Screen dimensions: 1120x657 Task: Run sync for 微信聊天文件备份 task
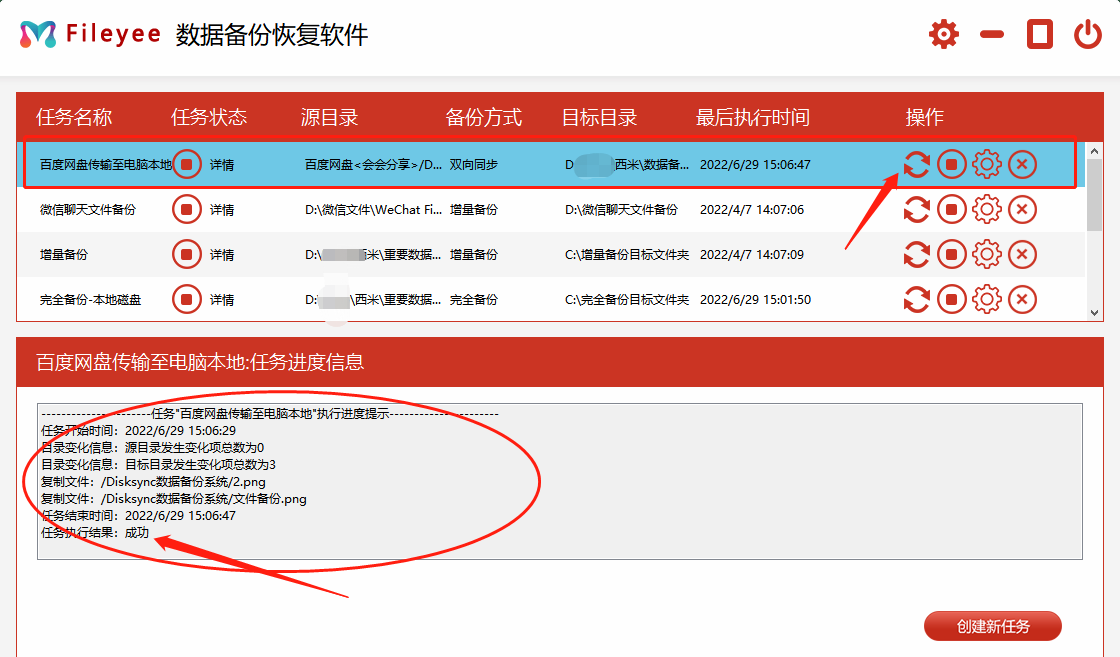click(x=916, y=209)
